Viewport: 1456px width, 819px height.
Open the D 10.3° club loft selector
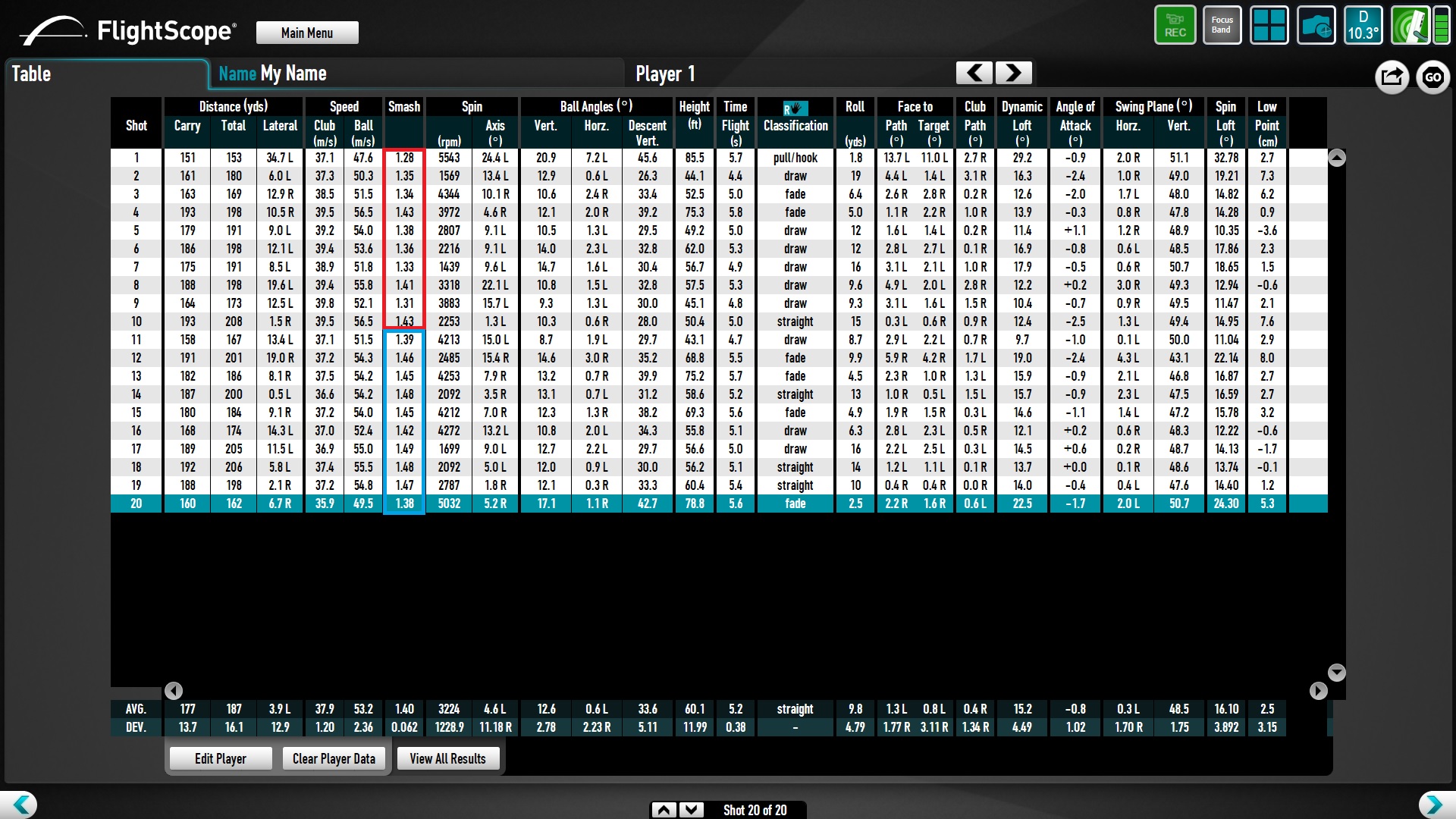(x=1363, y=25)
